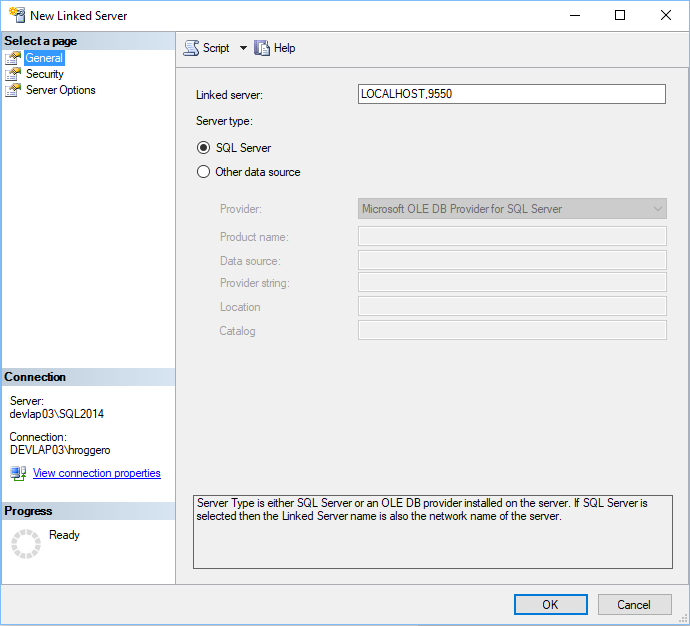The width and height of the screenshot is (690, 626).
Task: Click the Linked server text field
Action: [x=511, y=94]
